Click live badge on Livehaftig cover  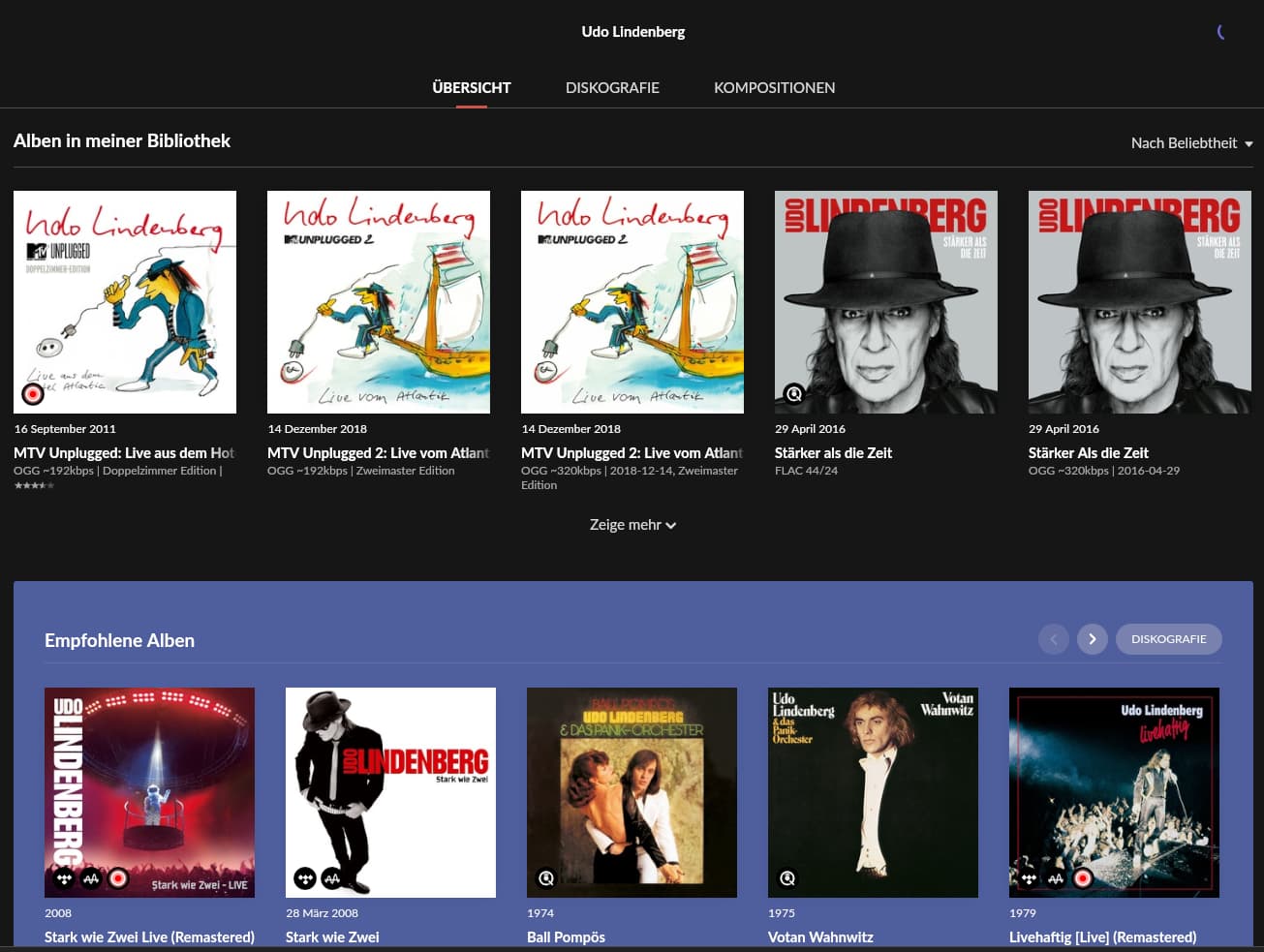coord(1083,878)
